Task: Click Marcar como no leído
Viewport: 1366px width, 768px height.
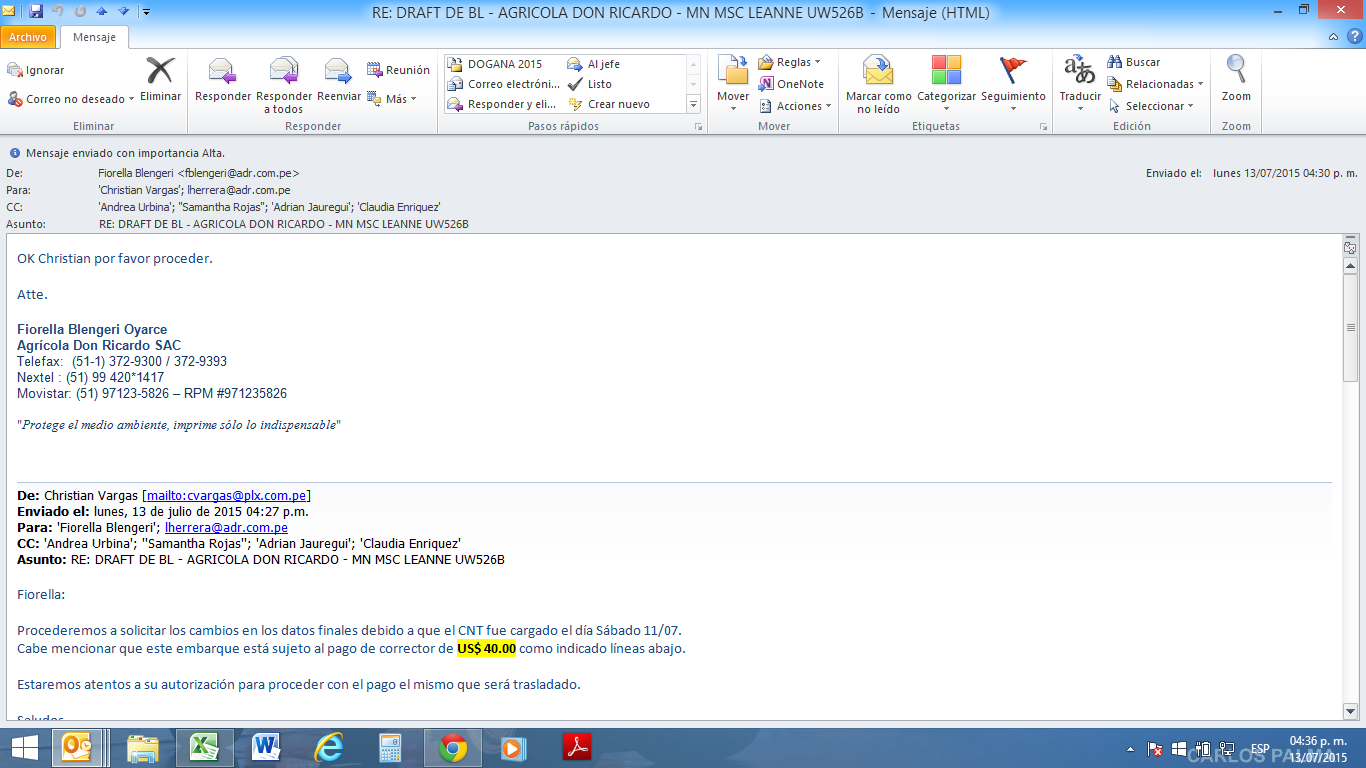Action: click(878, 72)
